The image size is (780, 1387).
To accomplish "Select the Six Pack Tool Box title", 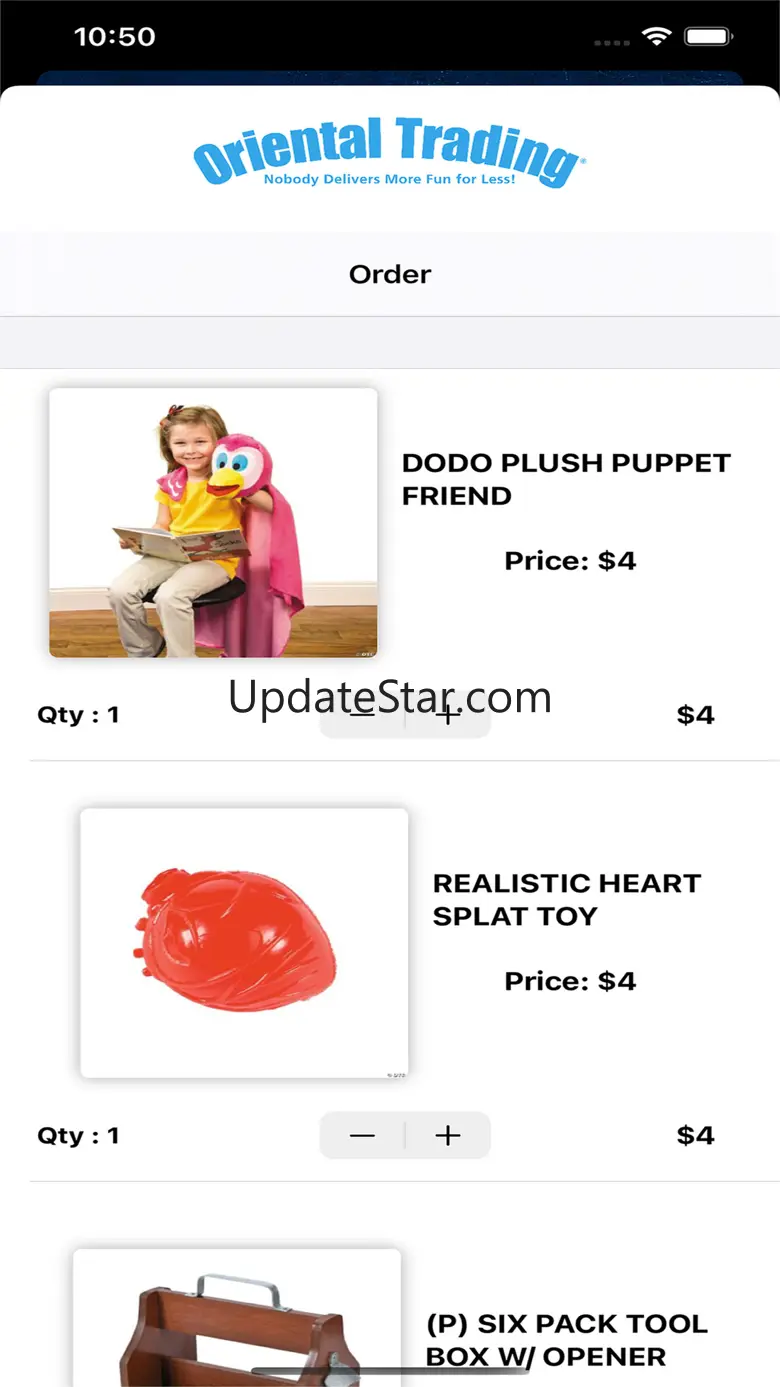I will [567, 1340].
